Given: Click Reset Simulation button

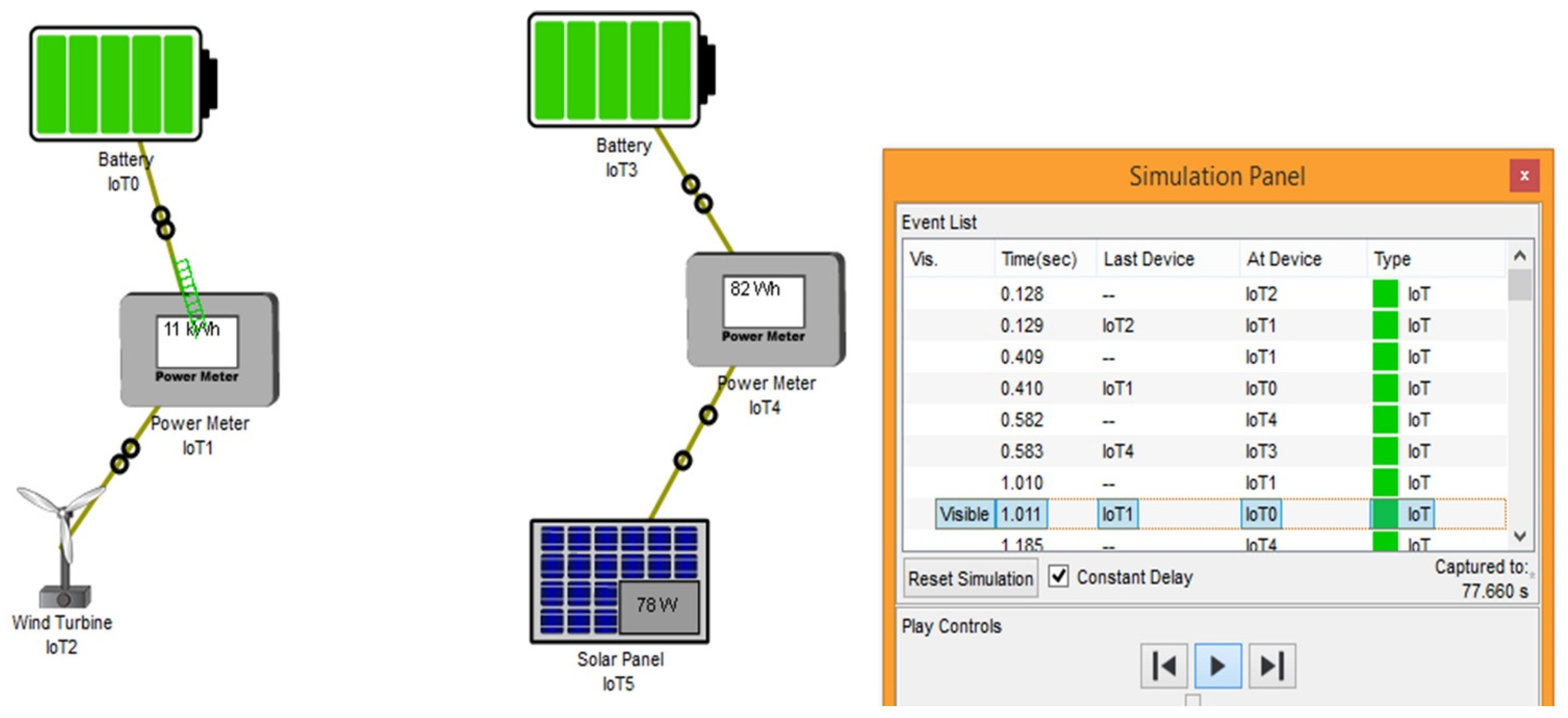Looking at the screenshot, I should 970,578.
